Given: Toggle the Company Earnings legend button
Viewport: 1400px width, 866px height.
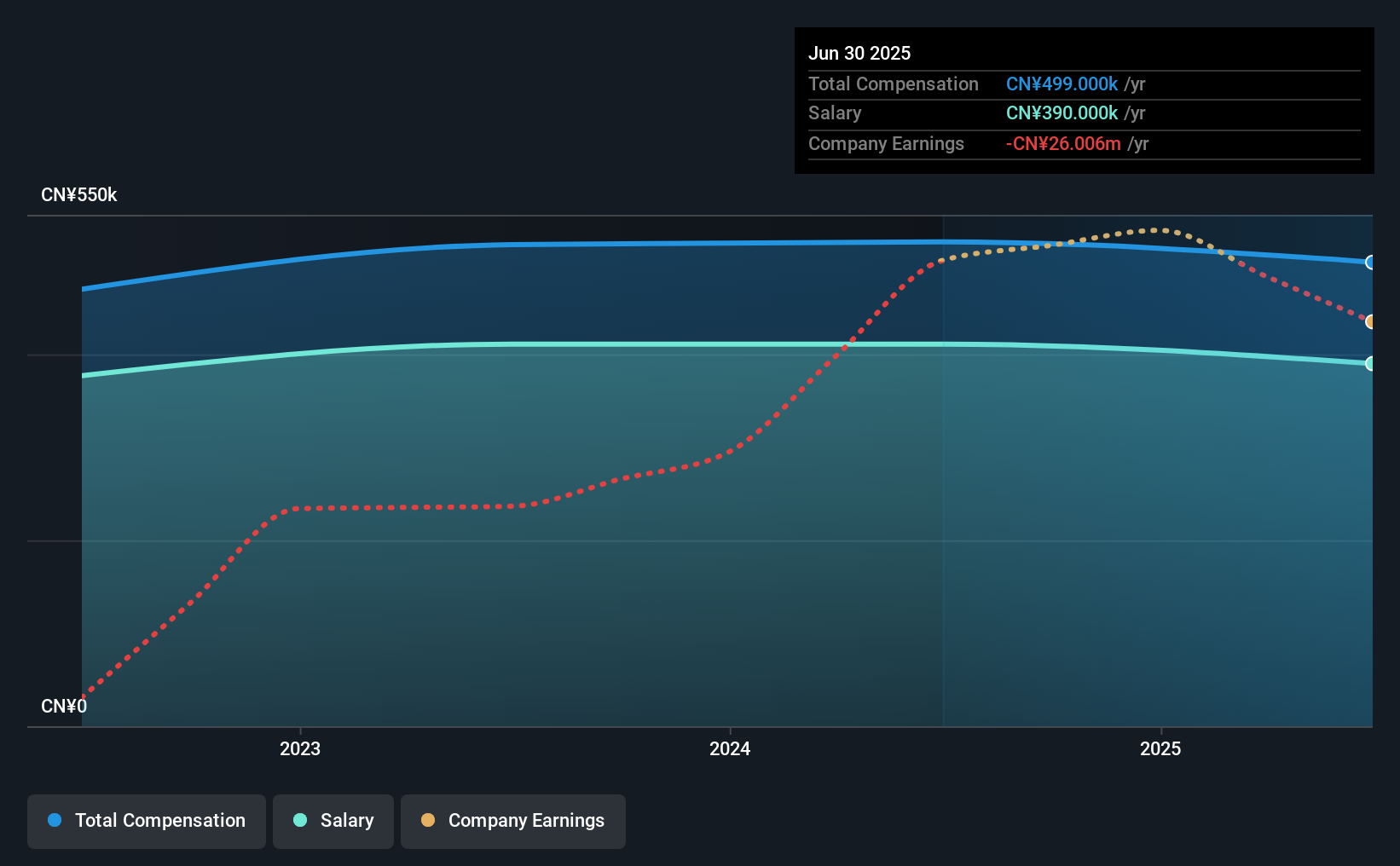Looking at the screenshot, I should pos(513,821).
